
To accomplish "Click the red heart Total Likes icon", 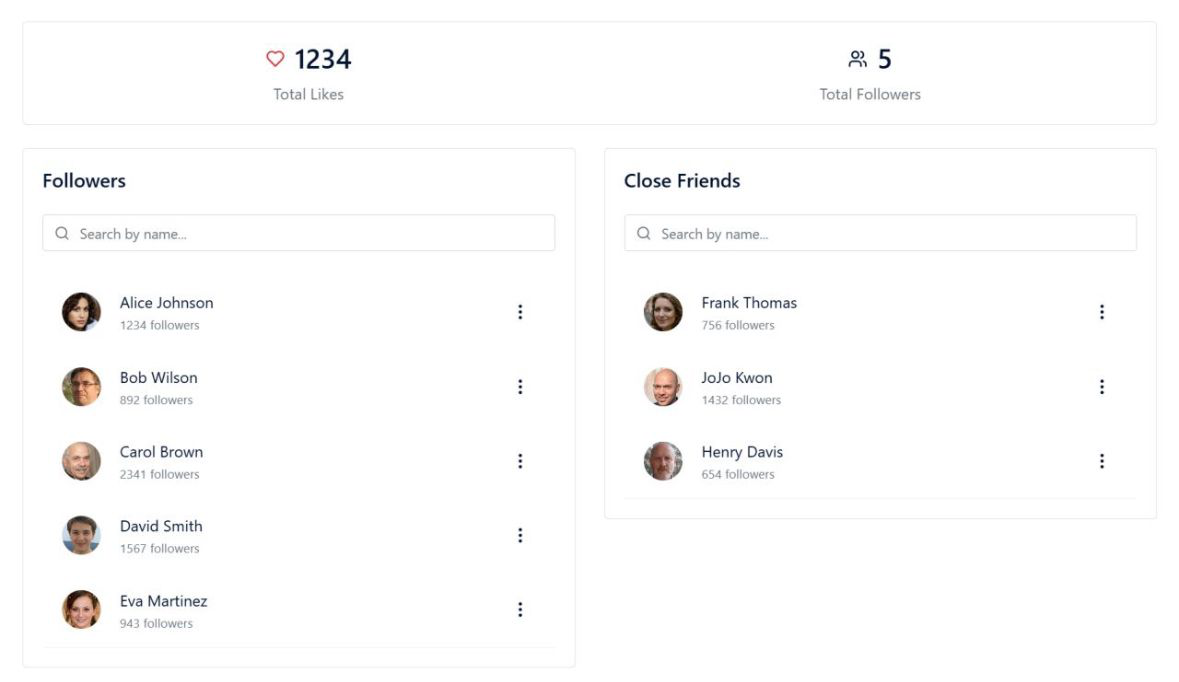I will [275, 59].
